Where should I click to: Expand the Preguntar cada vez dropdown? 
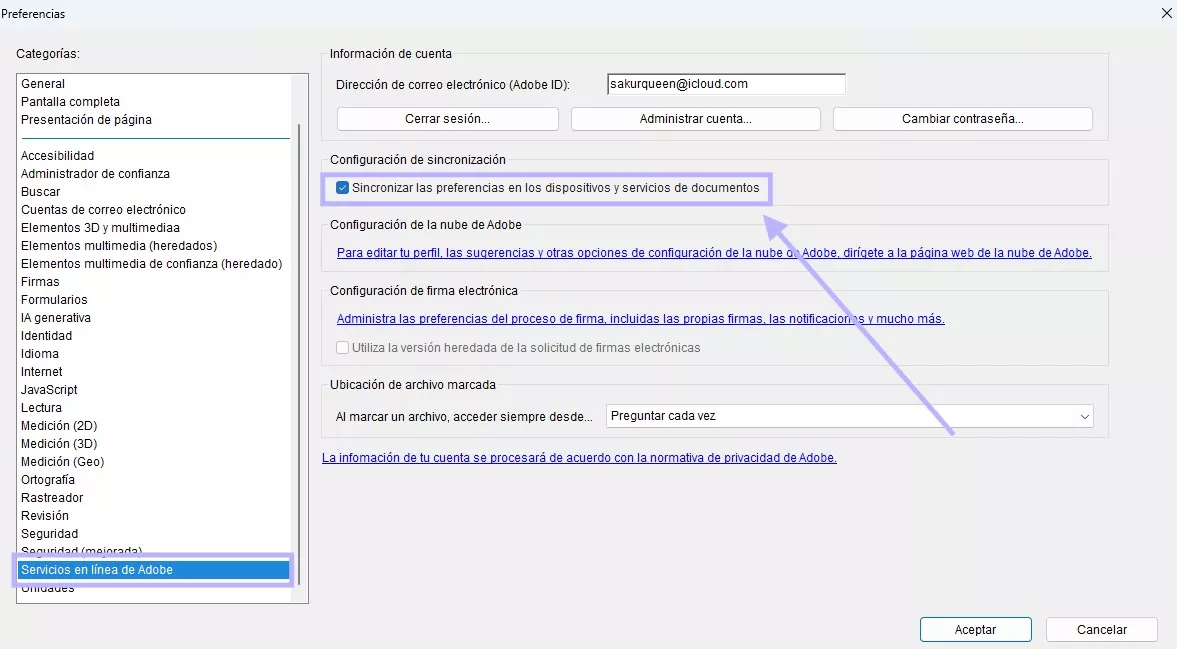pyautogui.click(x=850, y=416)
